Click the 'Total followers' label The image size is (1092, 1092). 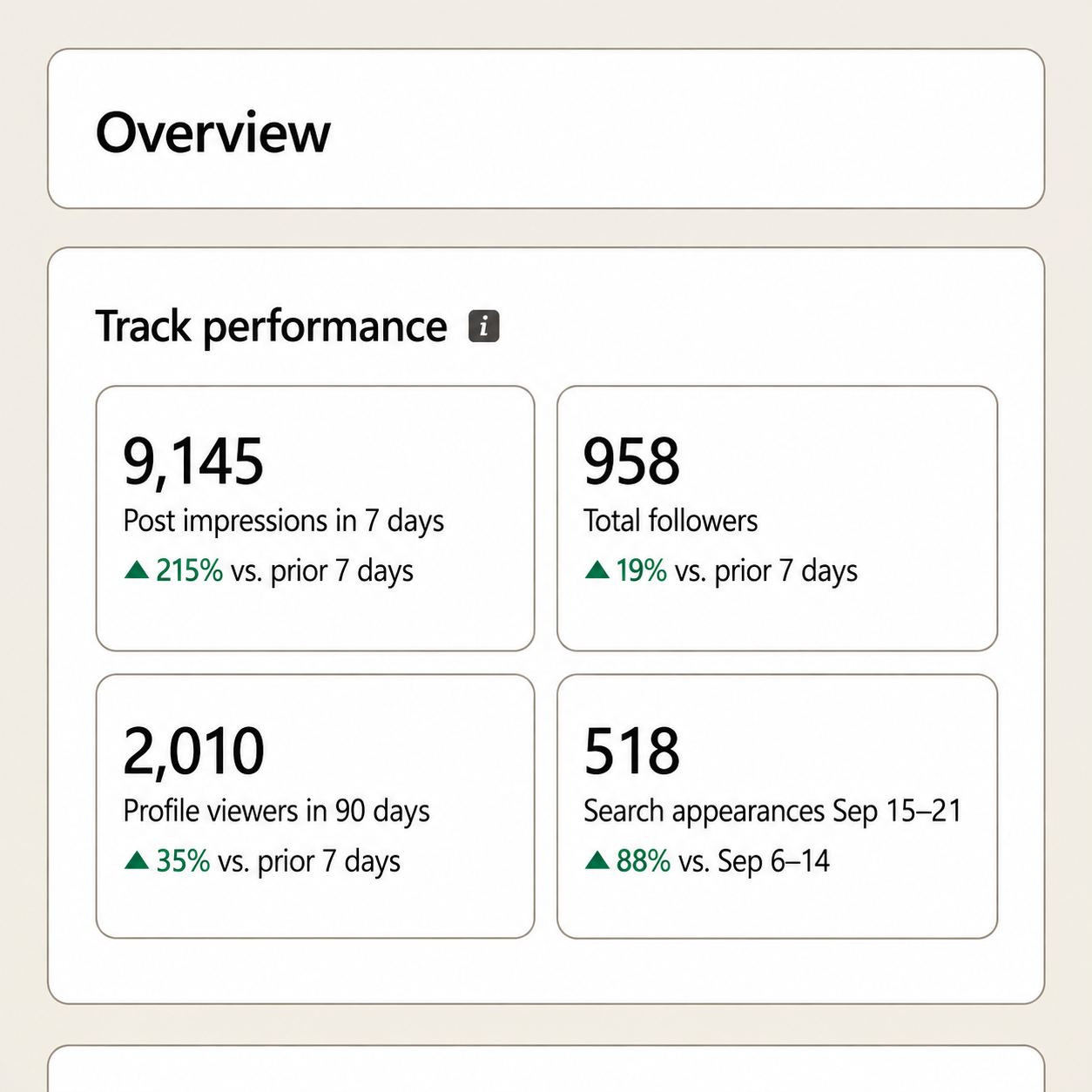[671, 521]
